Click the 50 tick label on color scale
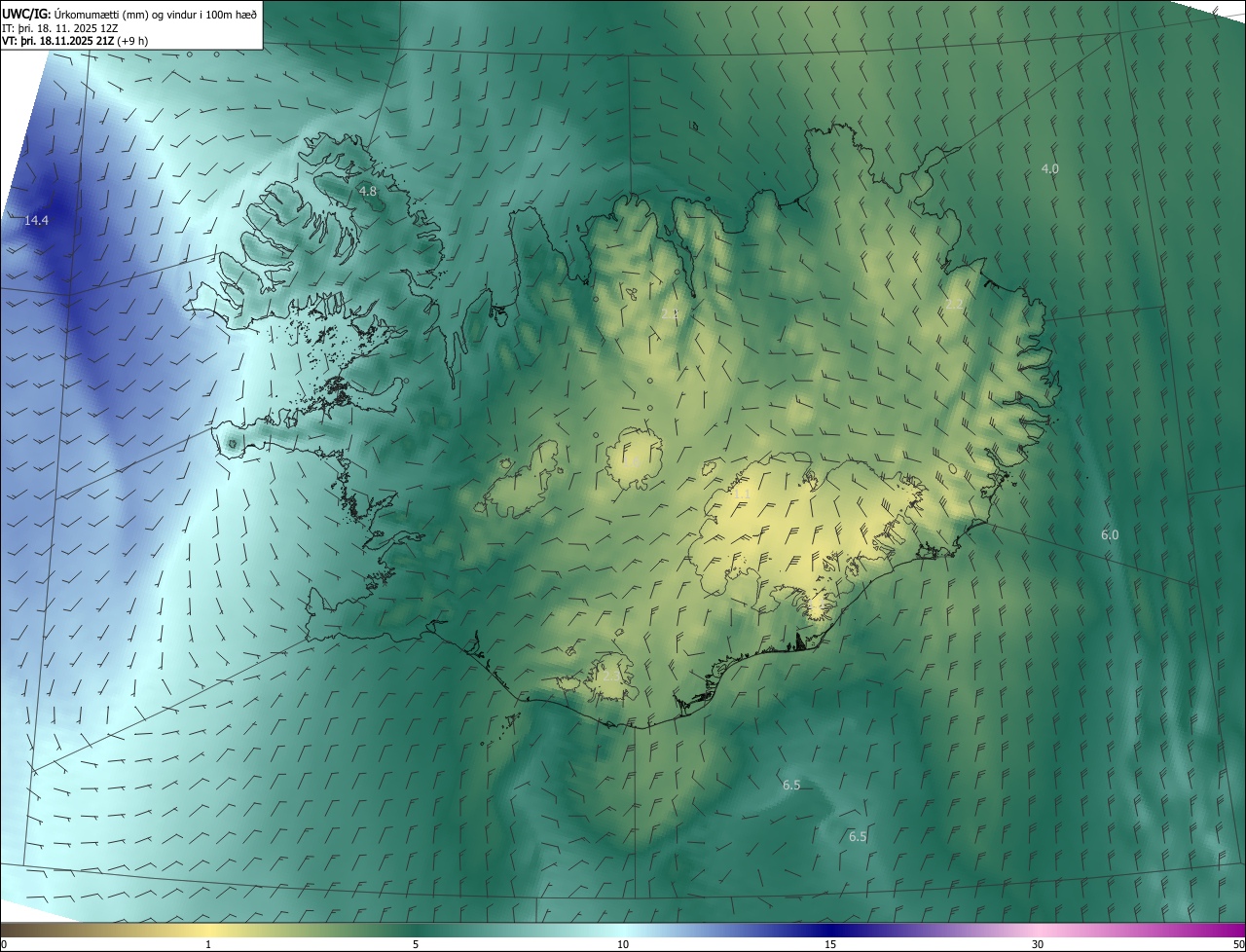The image size is (1246, 952). point(1238,944)
